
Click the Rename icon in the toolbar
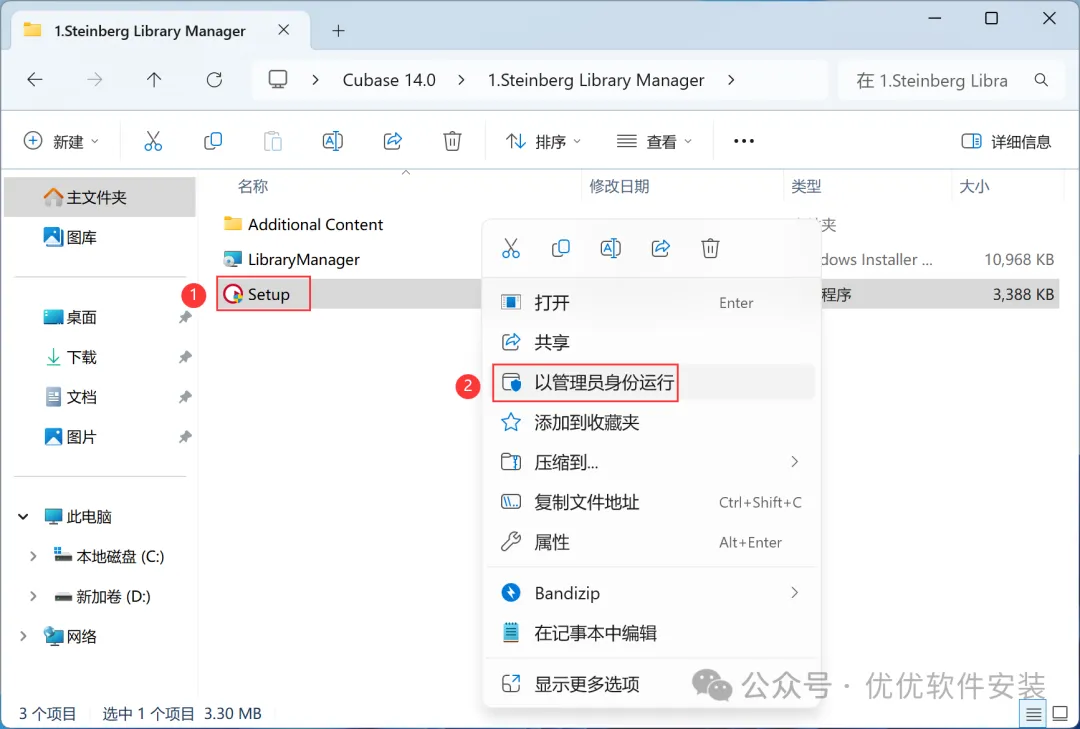(333, 141)
